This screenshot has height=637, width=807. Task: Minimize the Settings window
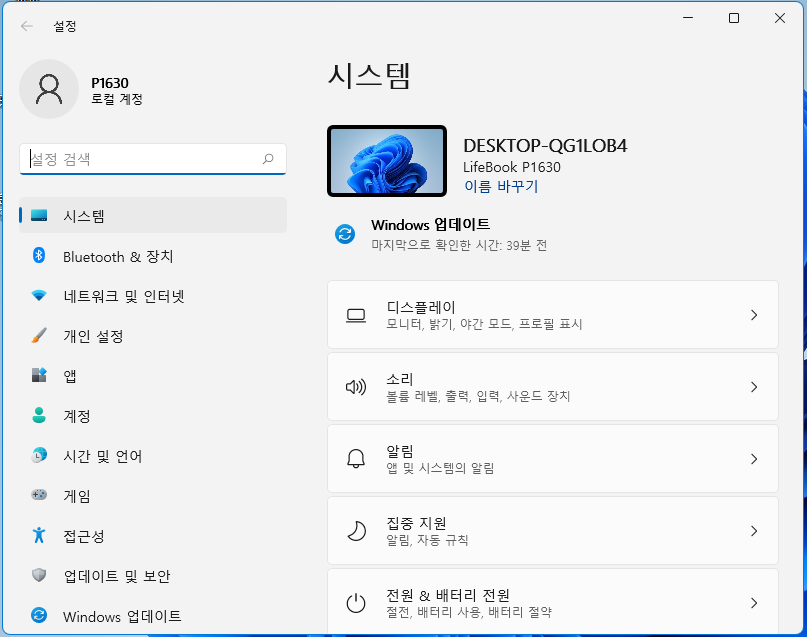pyautogui.click(x=688, y=18)
